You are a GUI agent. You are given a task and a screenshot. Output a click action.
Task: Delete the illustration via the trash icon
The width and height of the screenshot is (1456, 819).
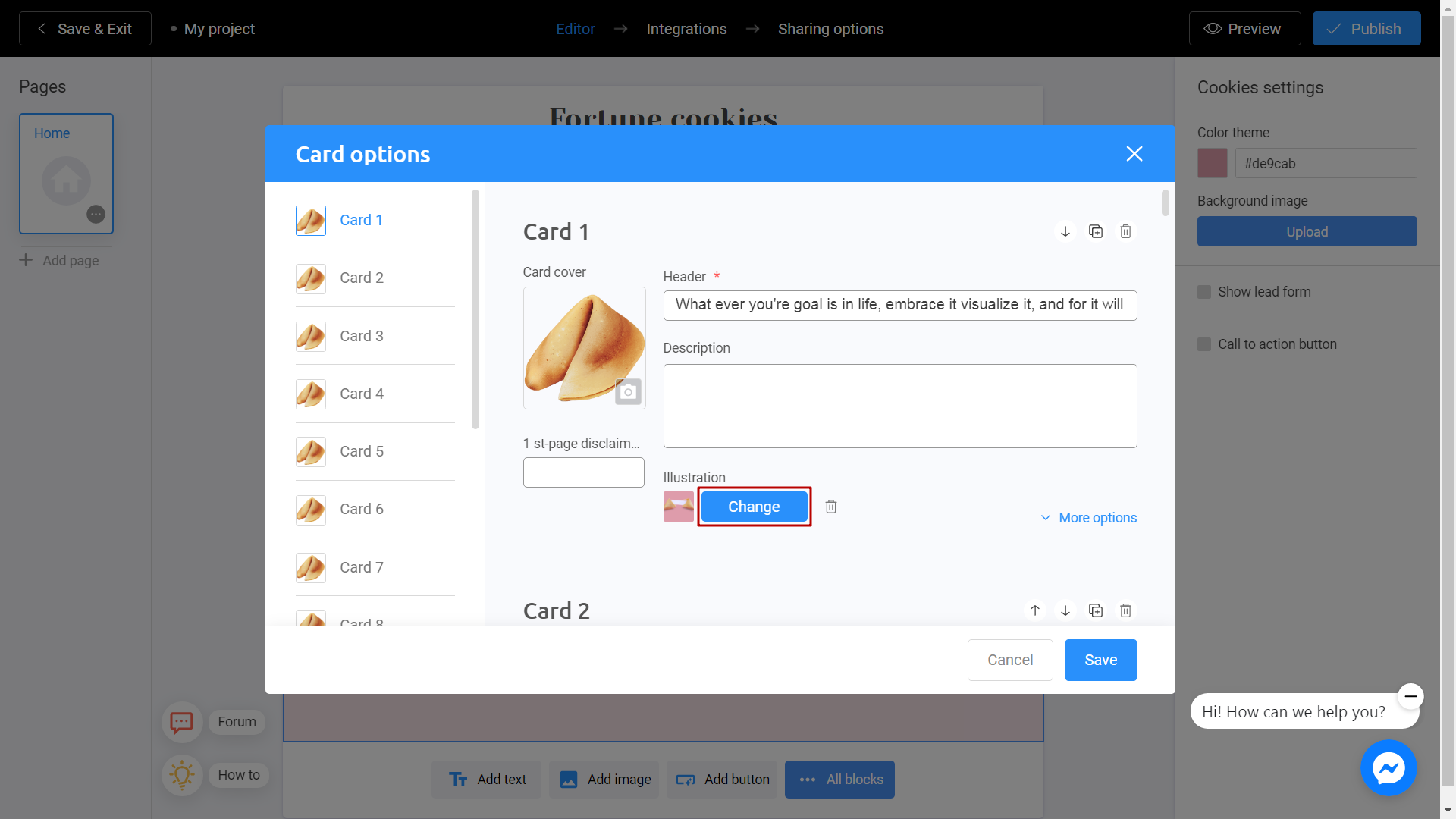pyautogui.click(x=830, y=506)
